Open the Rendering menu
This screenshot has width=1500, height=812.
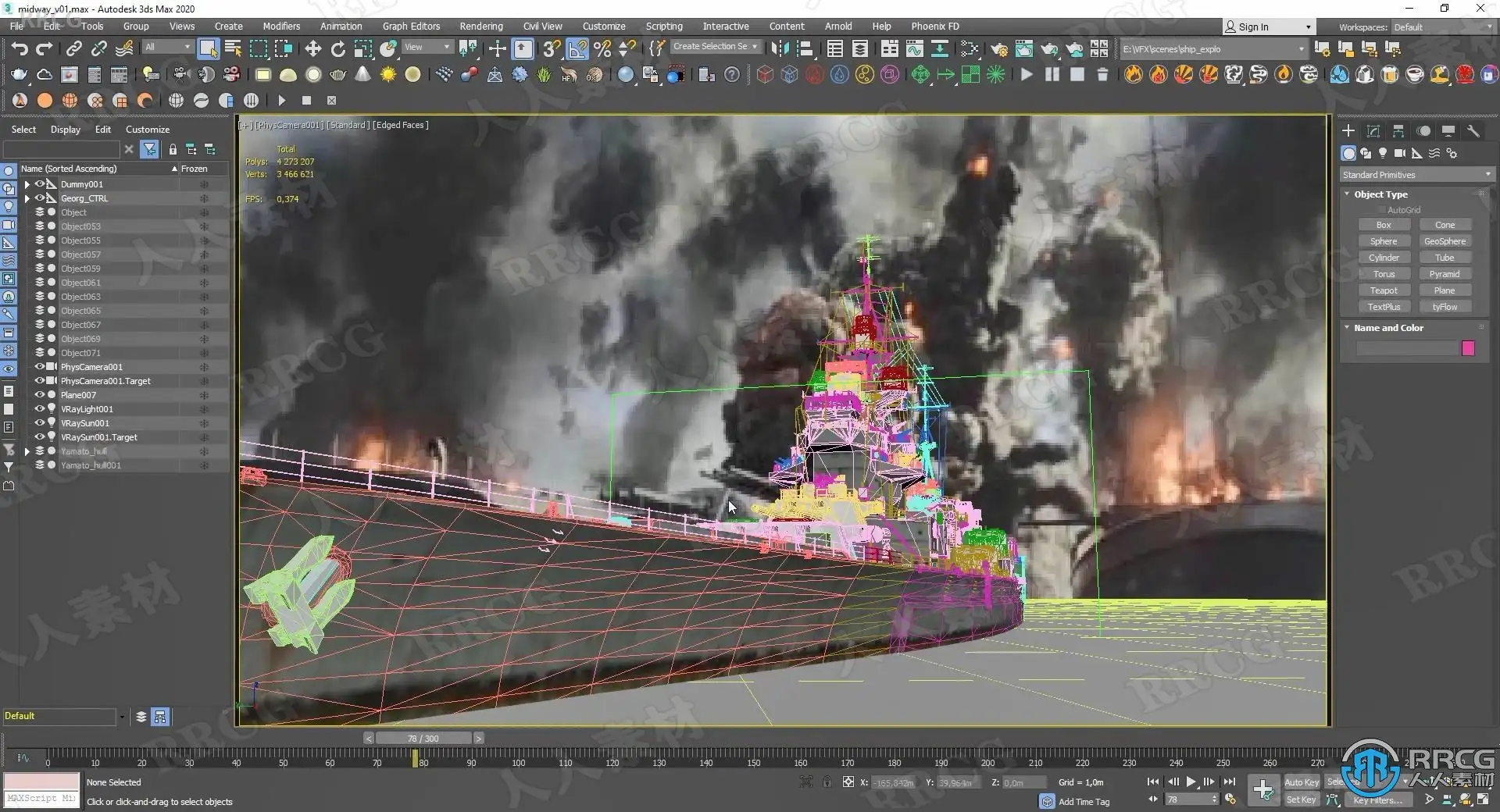[480, 27]
